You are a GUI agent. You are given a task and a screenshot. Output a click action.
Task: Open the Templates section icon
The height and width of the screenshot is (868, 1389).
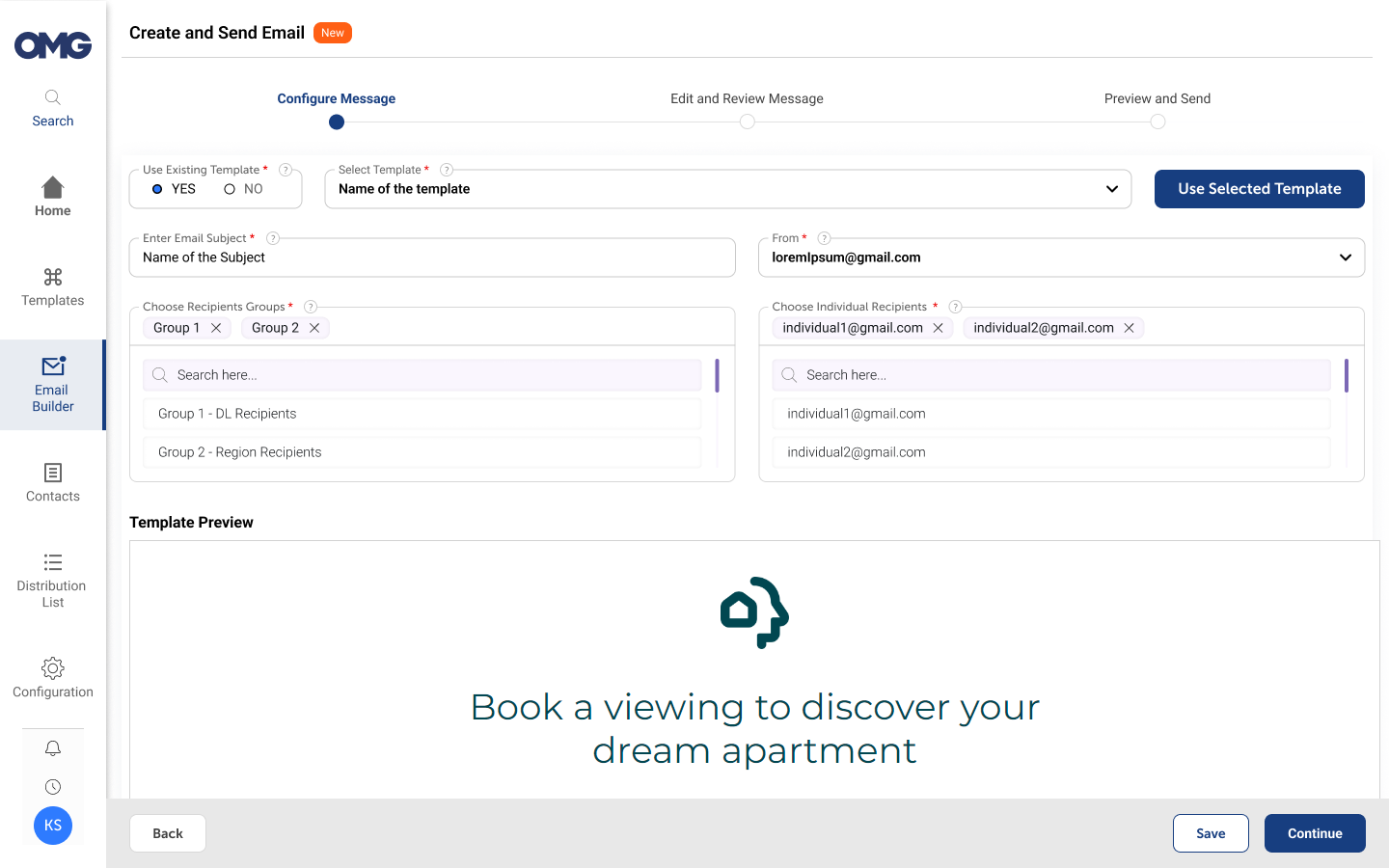[x=53, y=278]
